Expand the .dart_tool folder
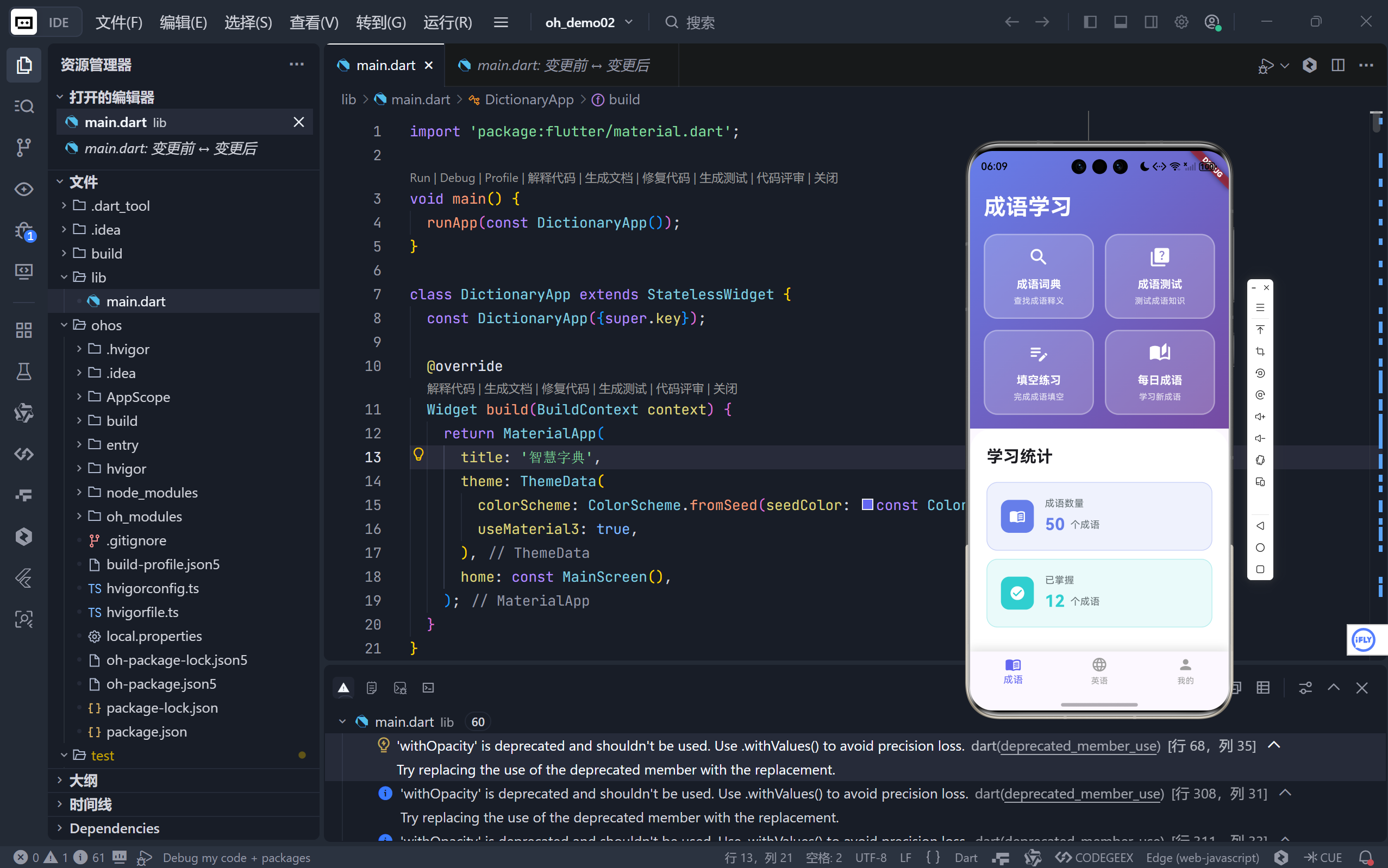The width and height of the screenshot is (1388, 868). (120, 205)
